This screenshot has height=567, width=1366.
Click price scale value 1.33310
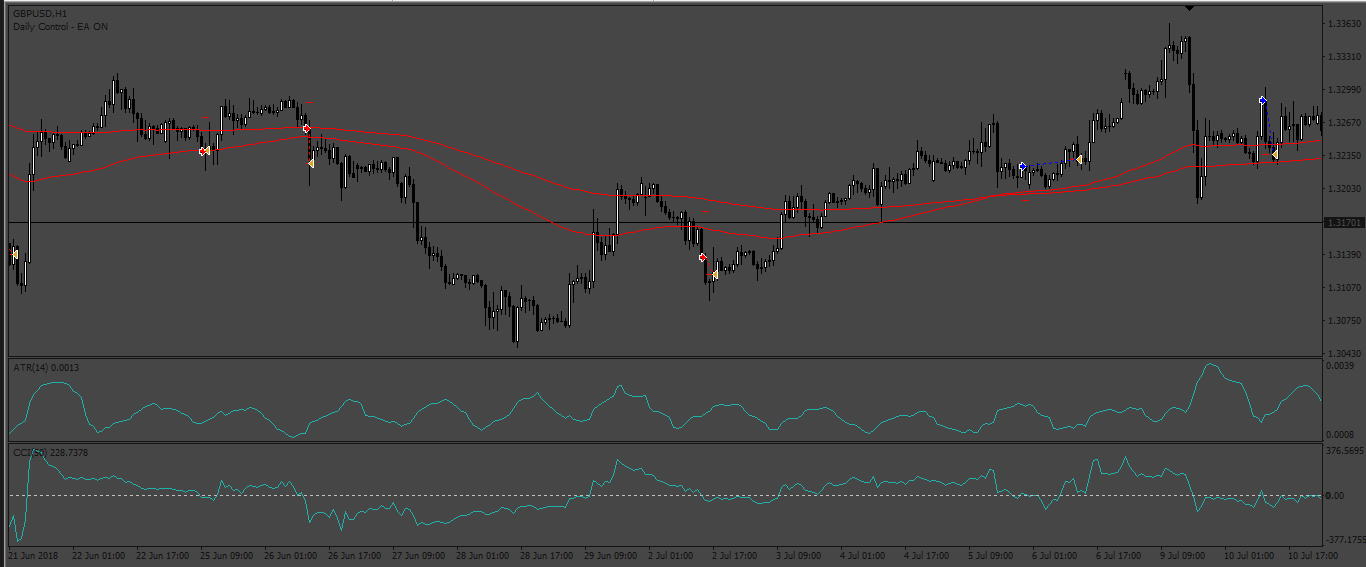tap(1344, 57)
